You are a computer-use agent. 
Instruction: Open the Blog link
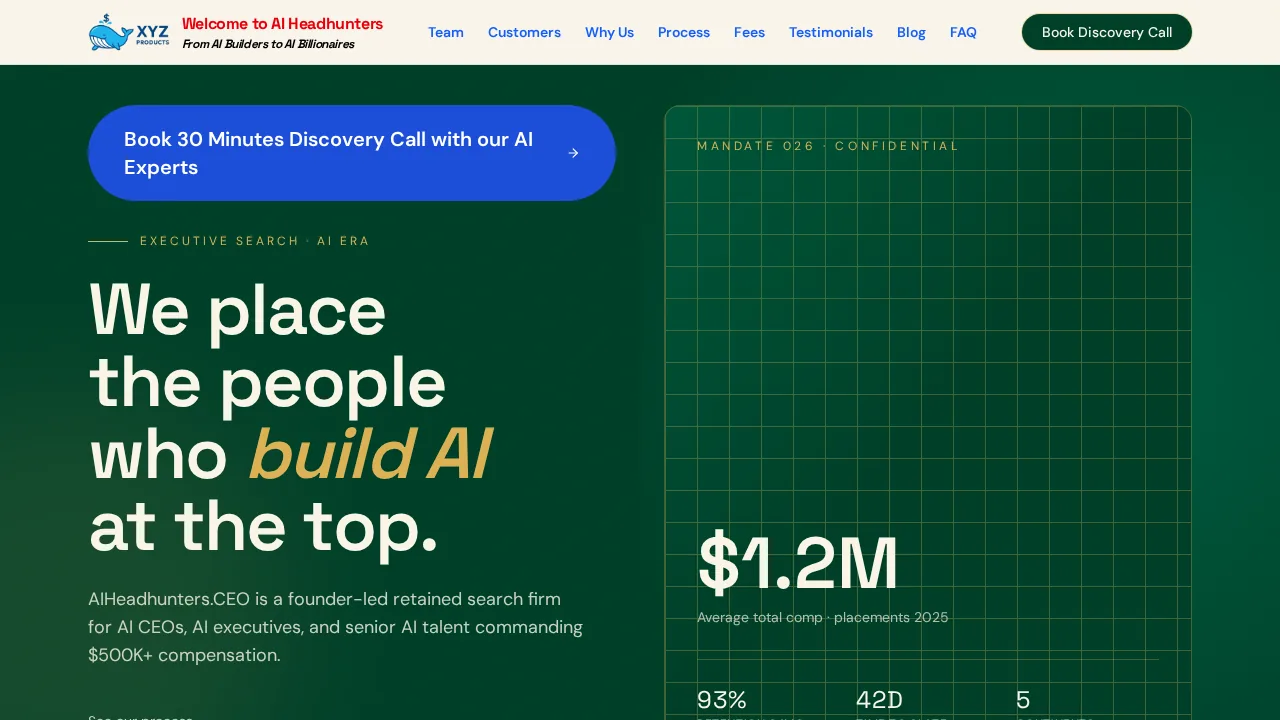911,32
